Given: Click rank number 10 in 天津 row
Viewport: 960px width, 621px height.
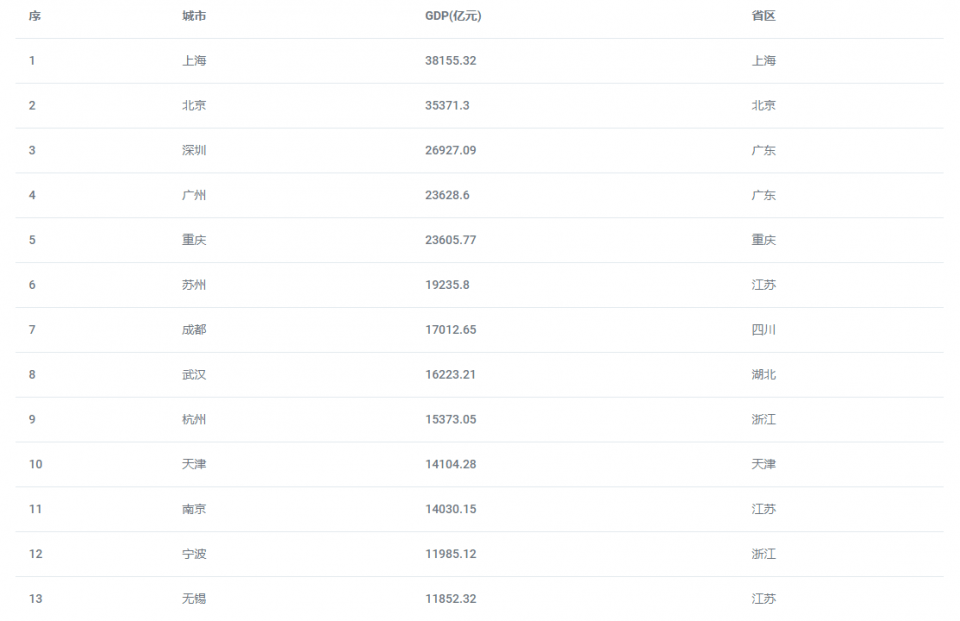Looking at the screenshot, I should [x=36, y=464].
